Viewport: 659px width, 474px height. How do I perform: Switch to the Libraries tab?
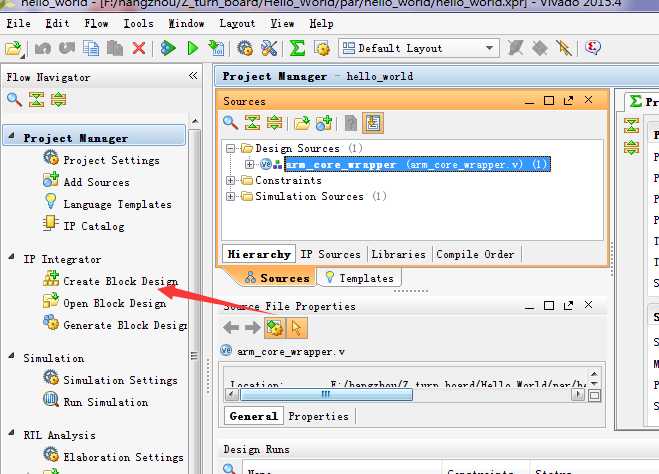tap(398, 254)
